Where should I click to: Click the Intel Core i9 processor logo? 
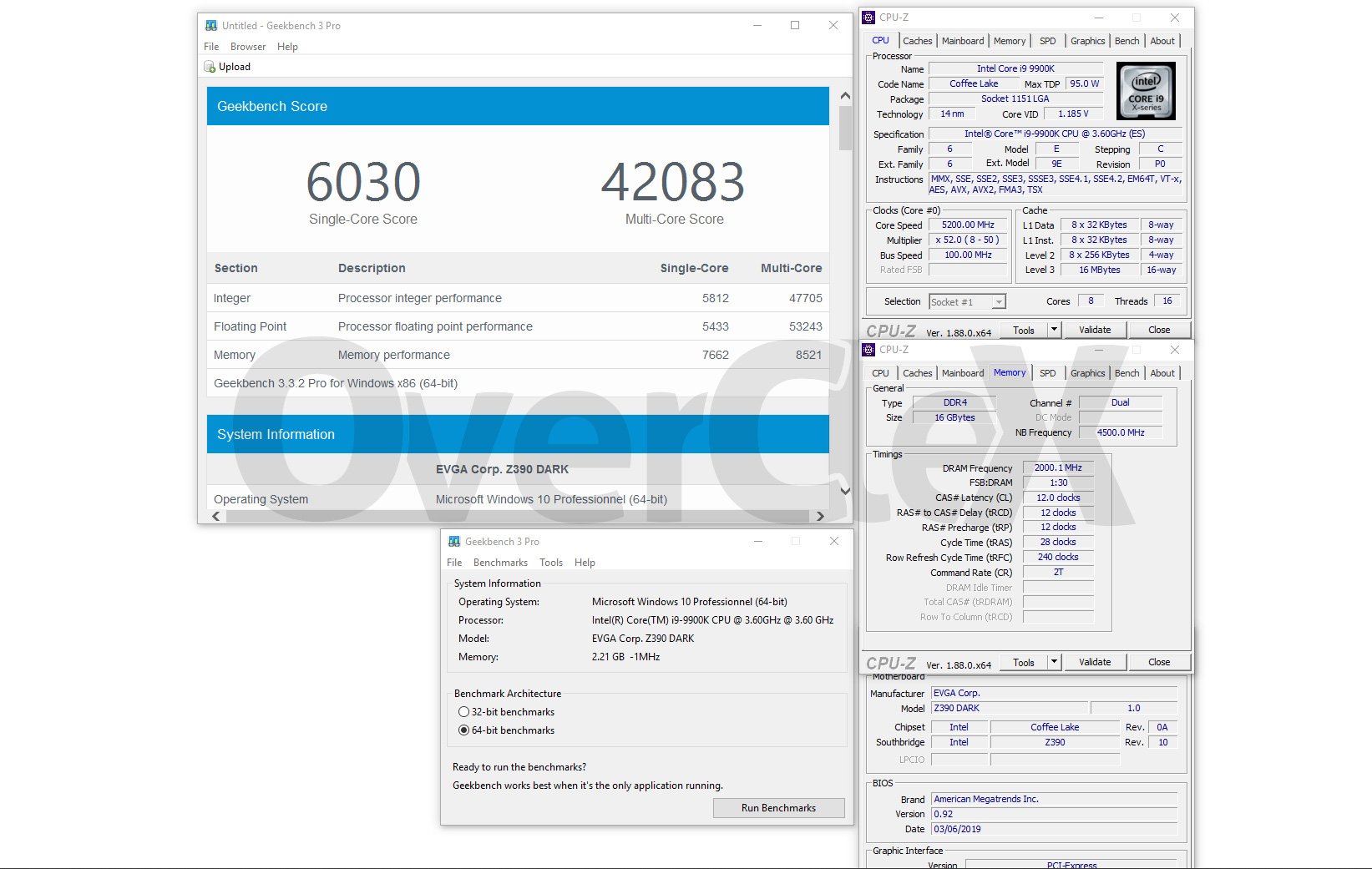1146,91
